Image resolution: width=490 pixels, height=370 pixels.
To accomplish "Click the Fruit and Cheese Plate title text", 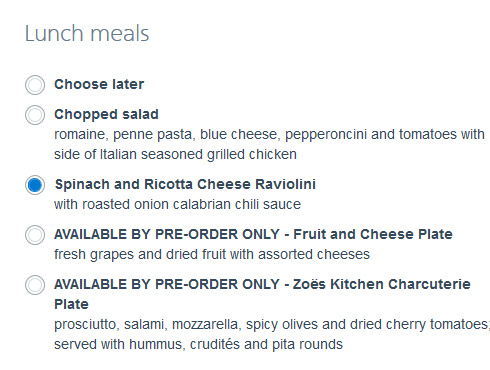I will (x=373, y=234).
